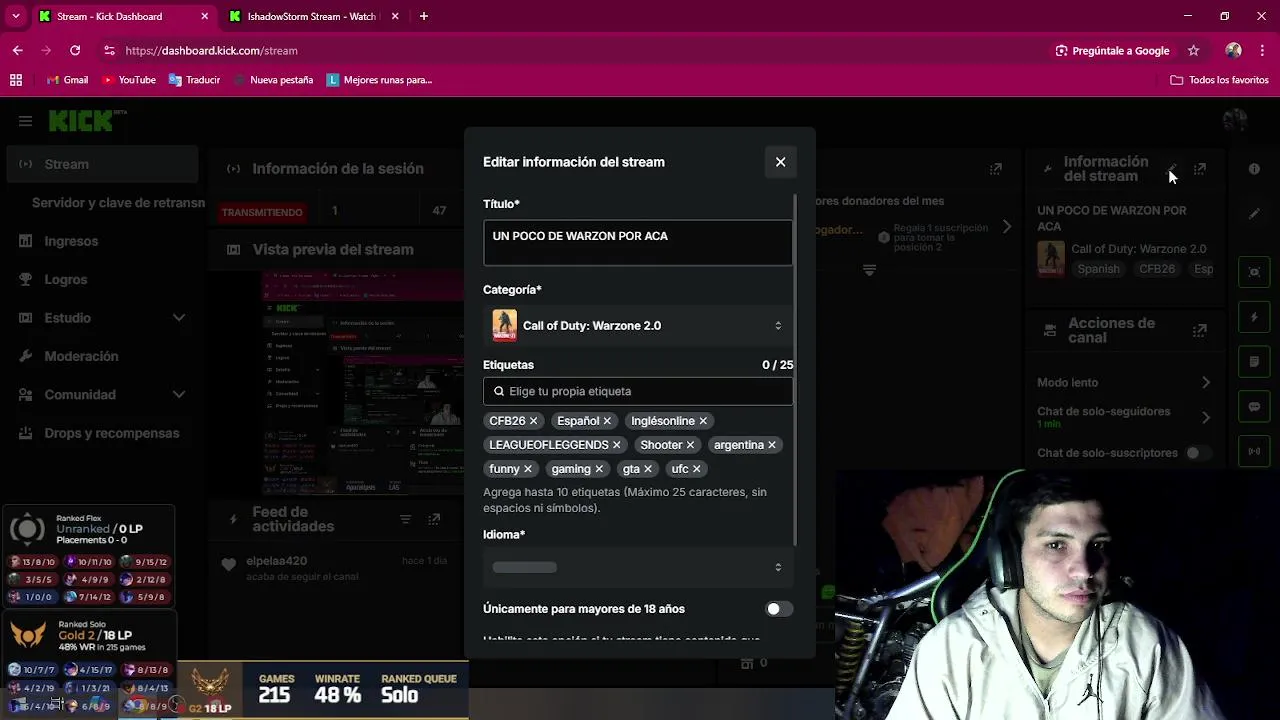This screenshot has height=720, width=1280.
Task: Remove the LEAGUEOFLEGGENDS tag
Action: [x=616, y=445]
